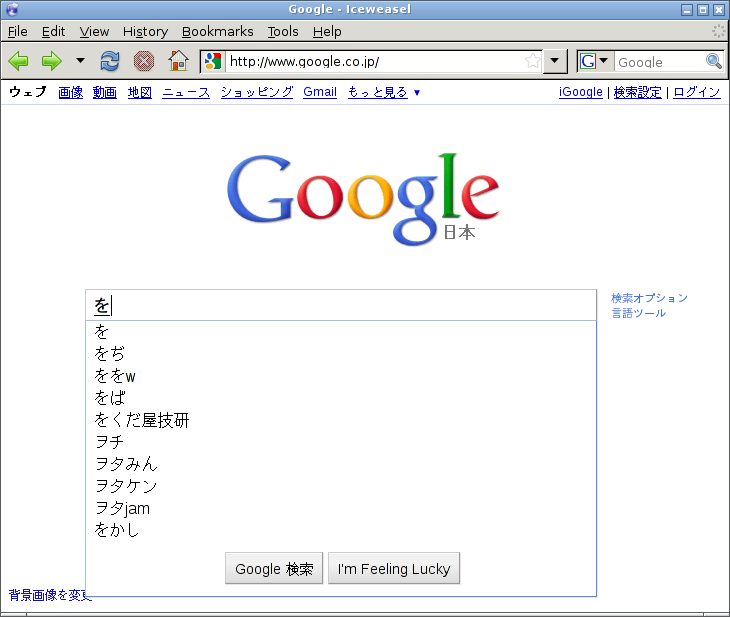Select the suggestion ヲタjam
The image size is (730, 617).
coord(341,508)
